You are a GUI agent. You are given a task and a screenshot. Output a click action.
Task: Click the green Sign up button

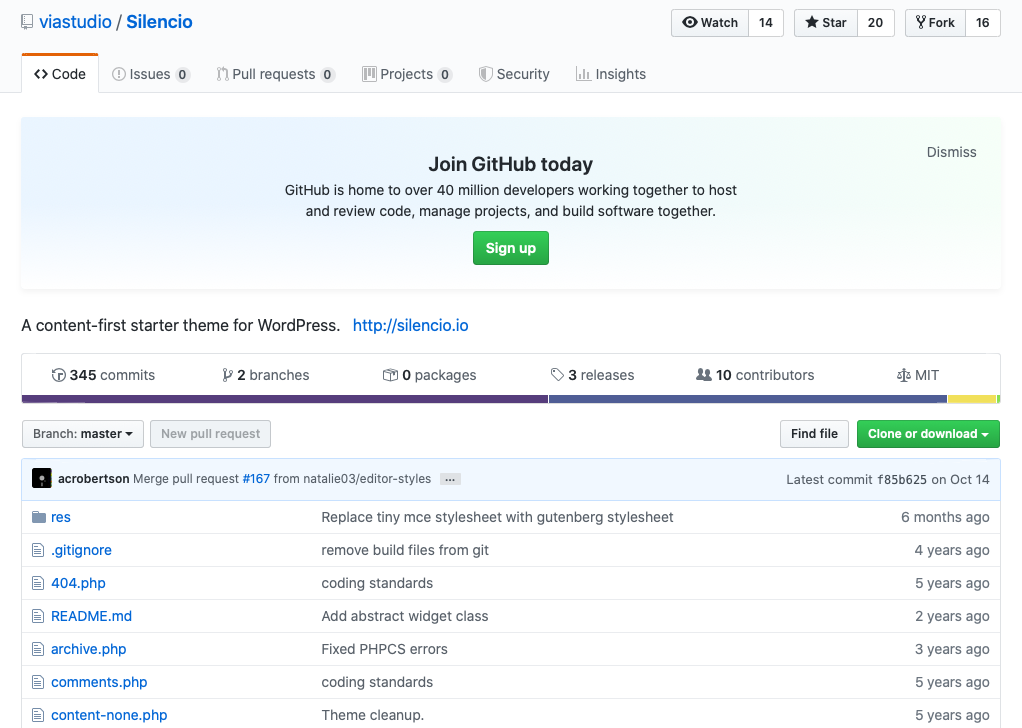[x=511, y=248]
